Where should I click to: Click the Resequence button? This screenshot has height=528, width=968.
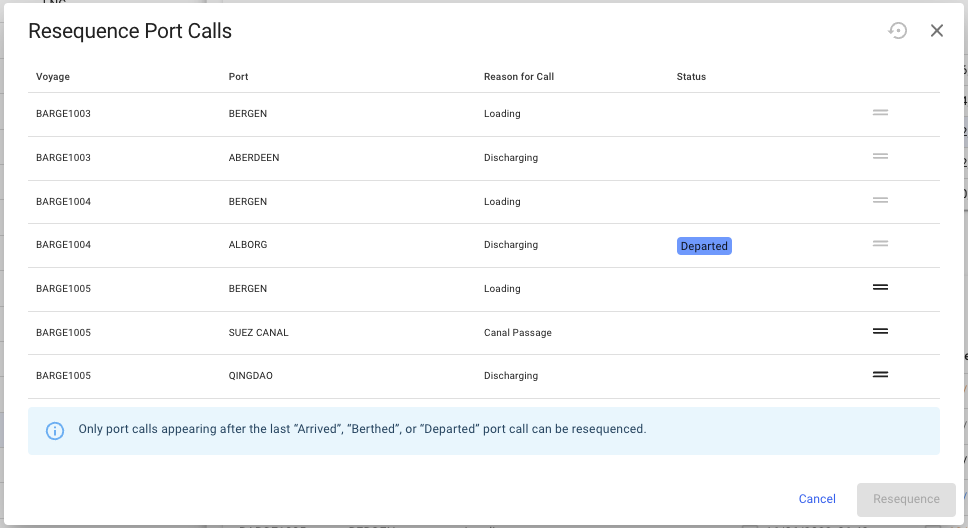[x=906, y=499]
